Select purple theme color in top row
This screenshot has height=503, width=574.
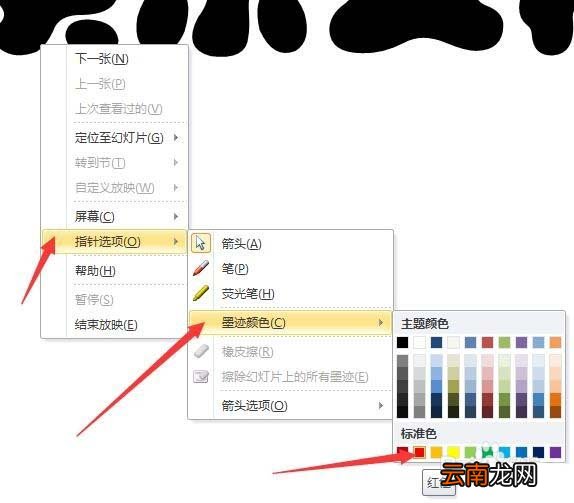coord(521,342)
